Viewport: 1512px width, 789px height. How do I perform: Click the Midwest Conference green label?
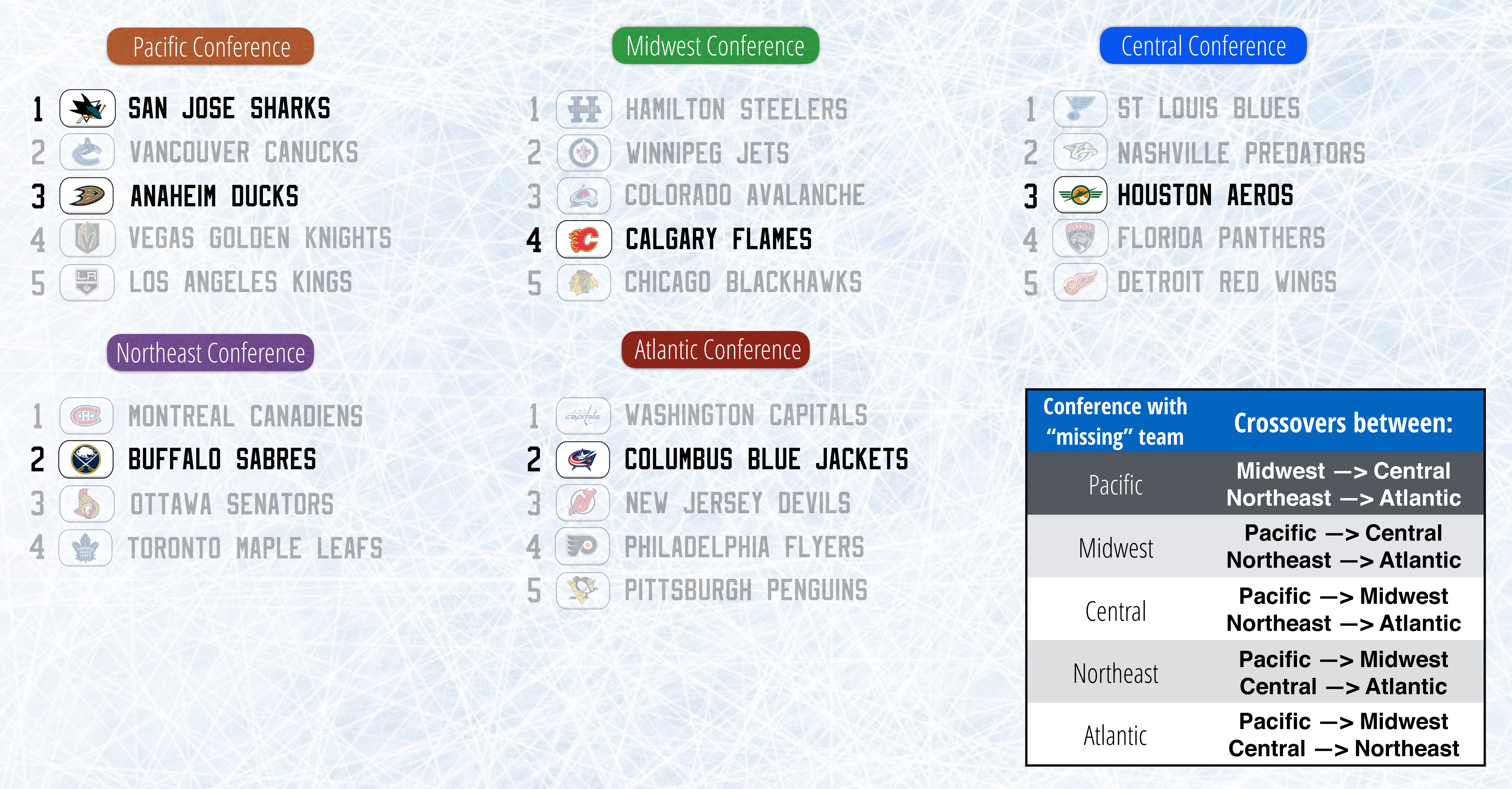(x=715, y=46)
